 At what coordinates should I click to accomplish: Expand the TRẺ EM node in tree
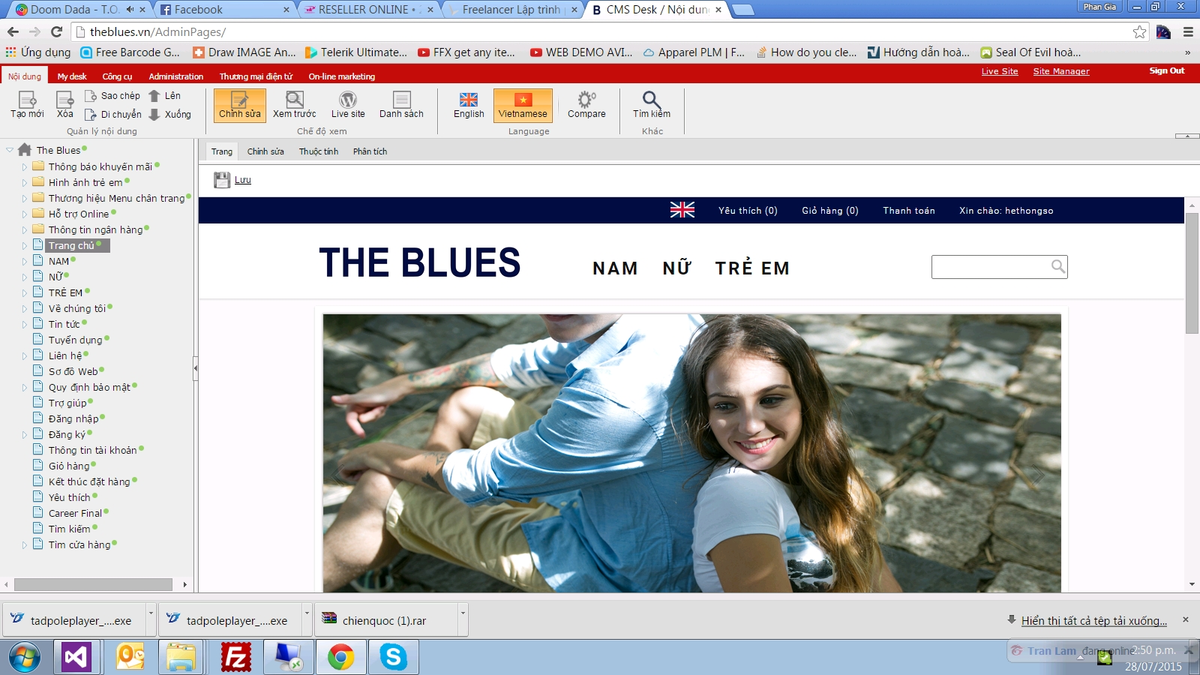click(25, 293)
